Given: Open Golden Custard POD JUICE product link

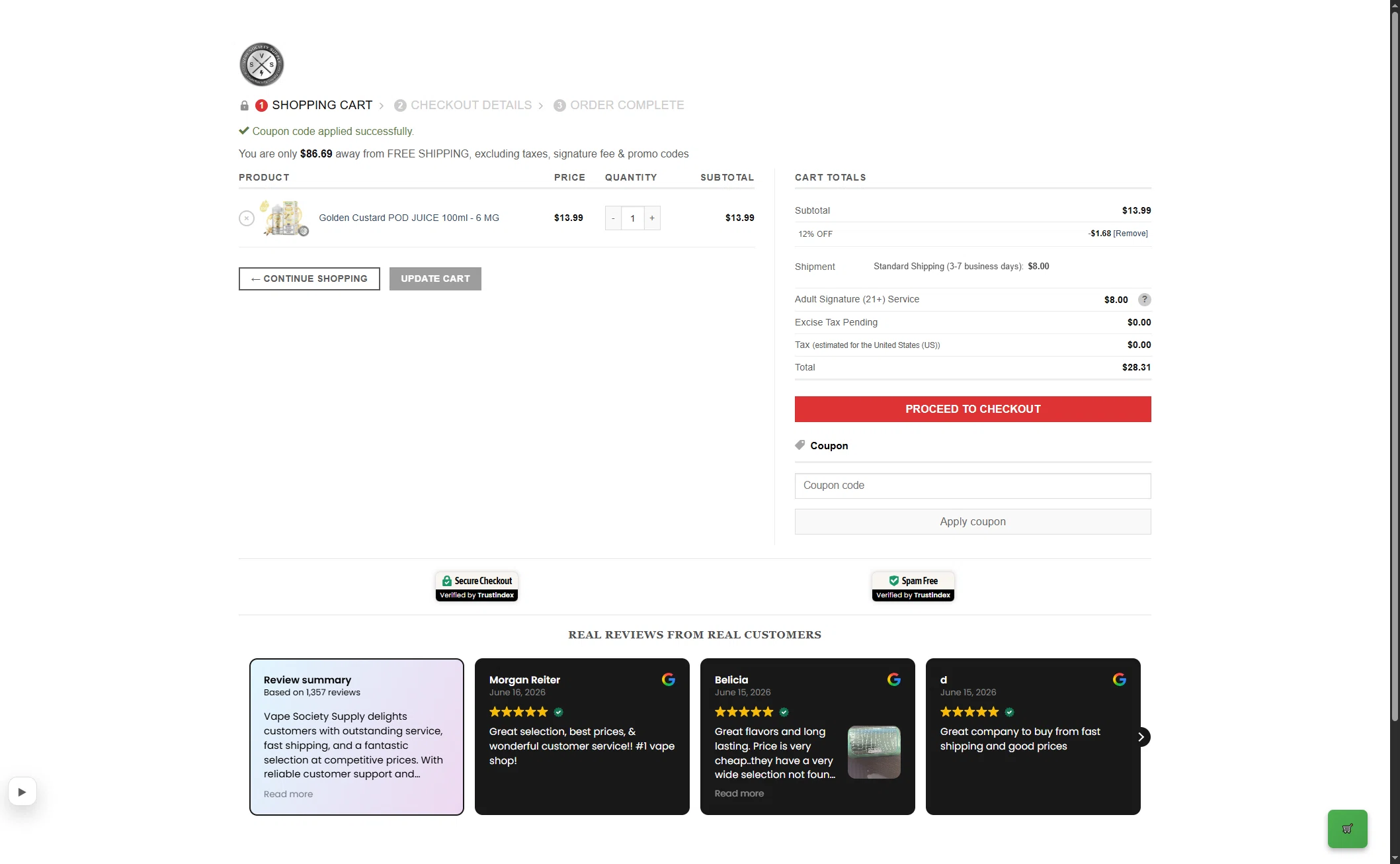Looking at the screenshot, I should [409, 218].
